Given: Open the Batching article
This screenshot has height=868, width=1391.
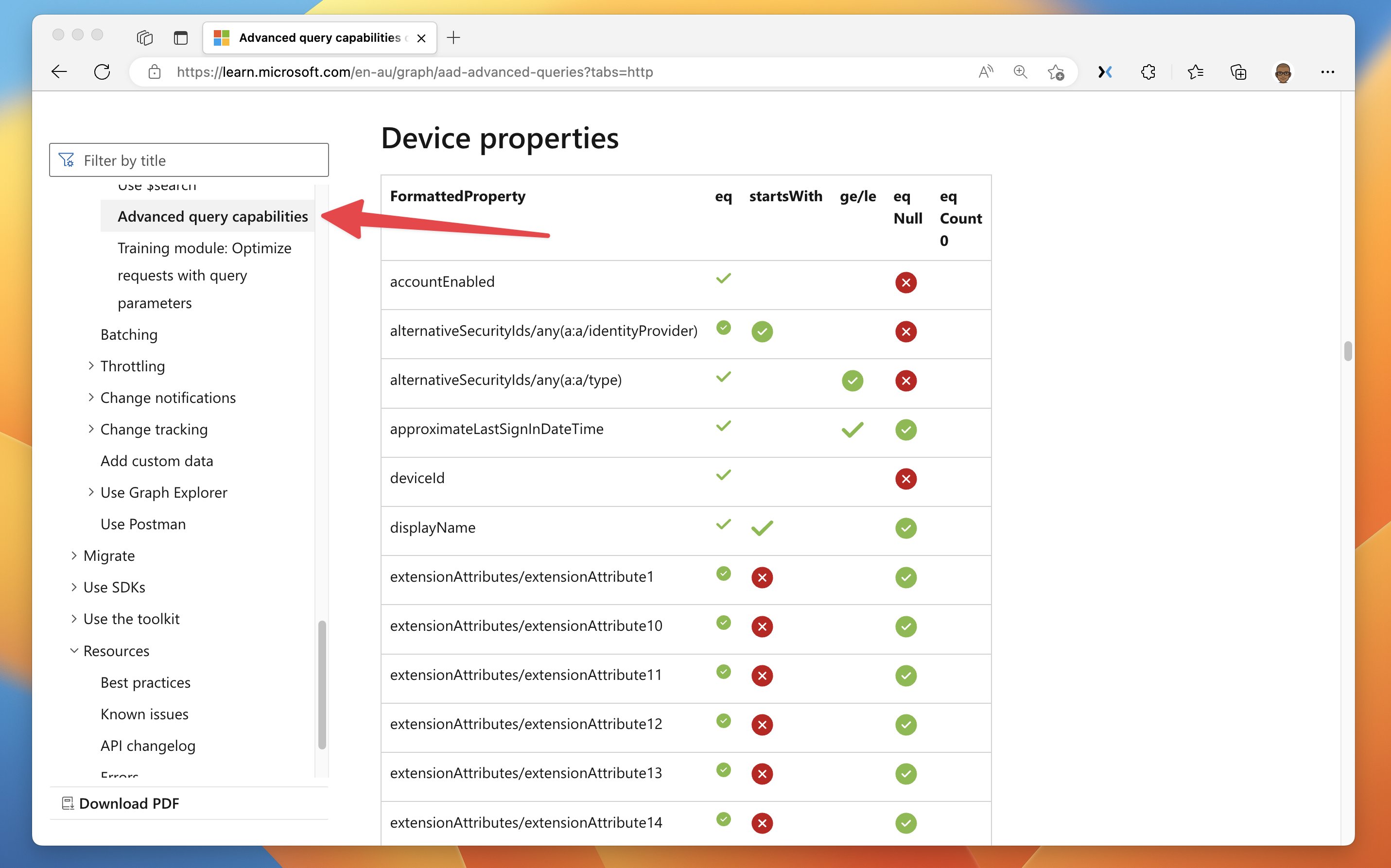Looking at the screenshot, I should tap(129, 334).
